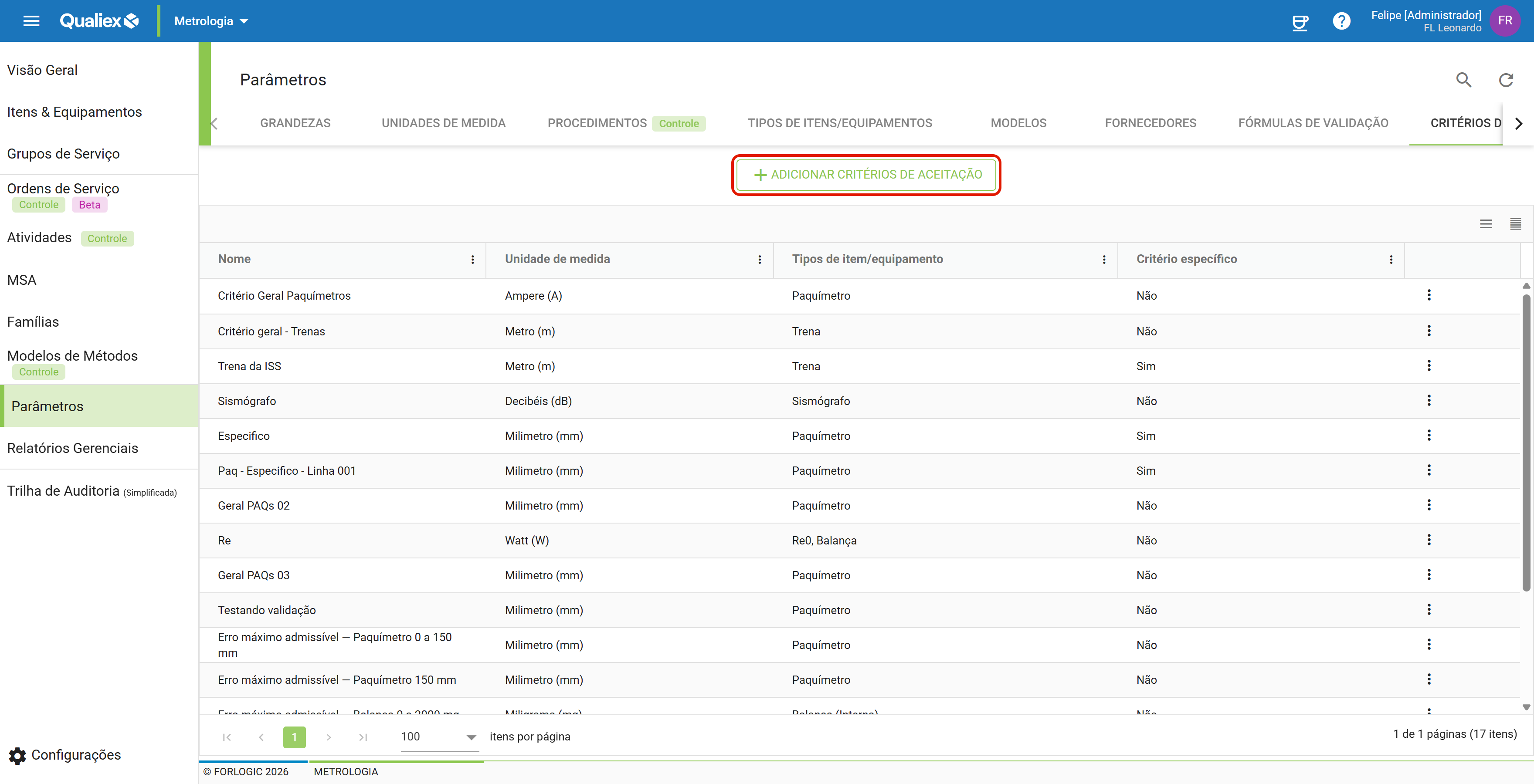This screenshot has height=784, width=1534.
Task: Go to next page in pagination
Action: (329, 737)
